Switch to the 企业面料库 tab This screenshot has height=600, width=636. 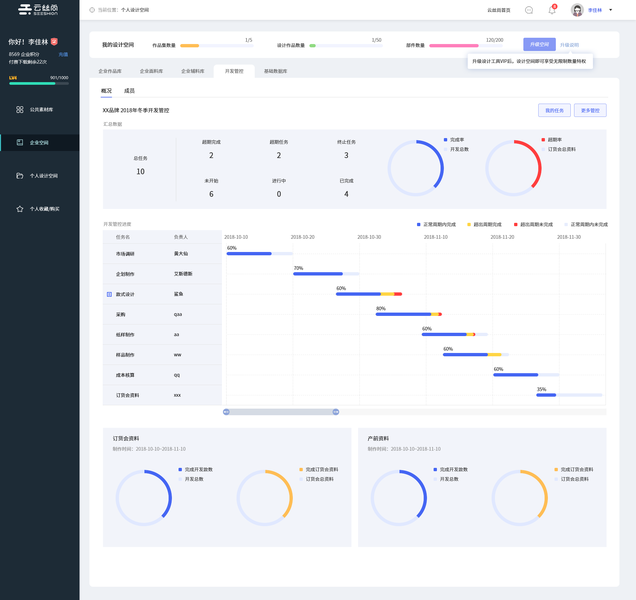[151, 71]
